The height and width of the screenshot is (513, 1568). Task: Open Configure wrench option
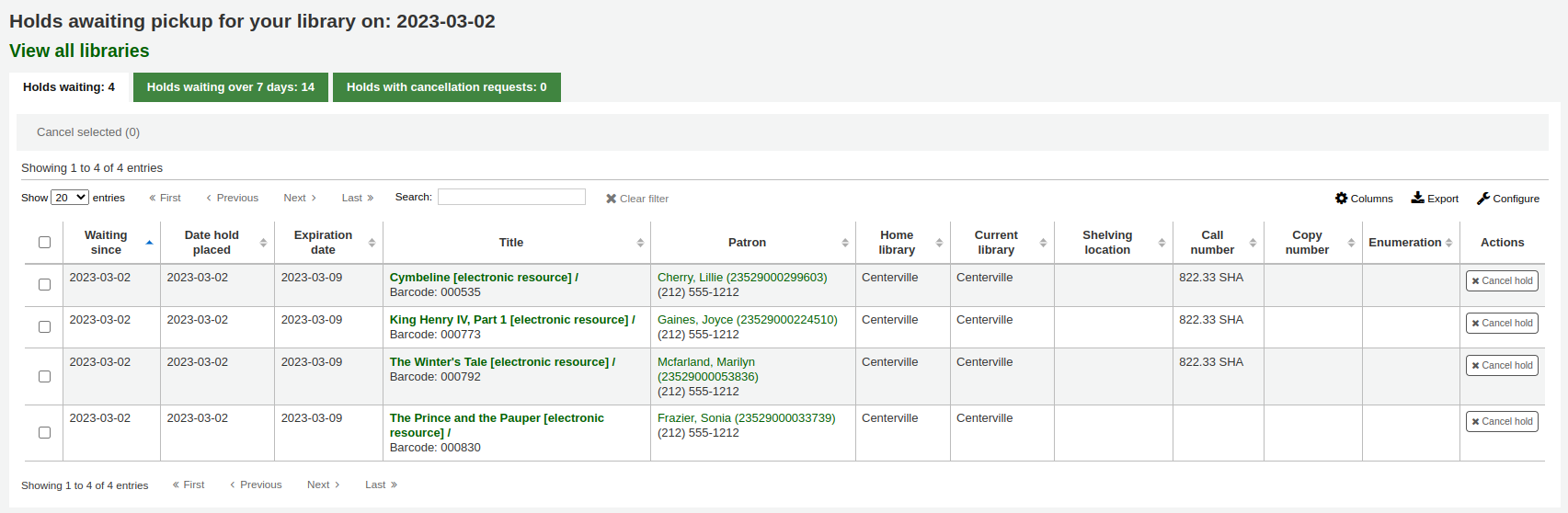click(1483, 199)
